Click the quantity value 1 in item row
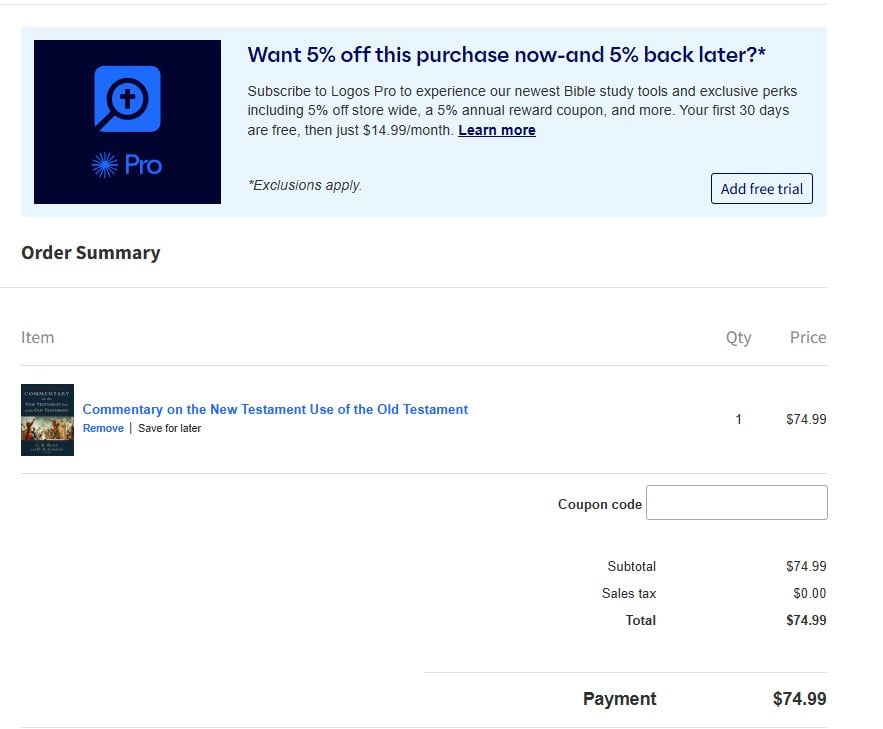Screen dimensions: 883x729 click(738, 419)
